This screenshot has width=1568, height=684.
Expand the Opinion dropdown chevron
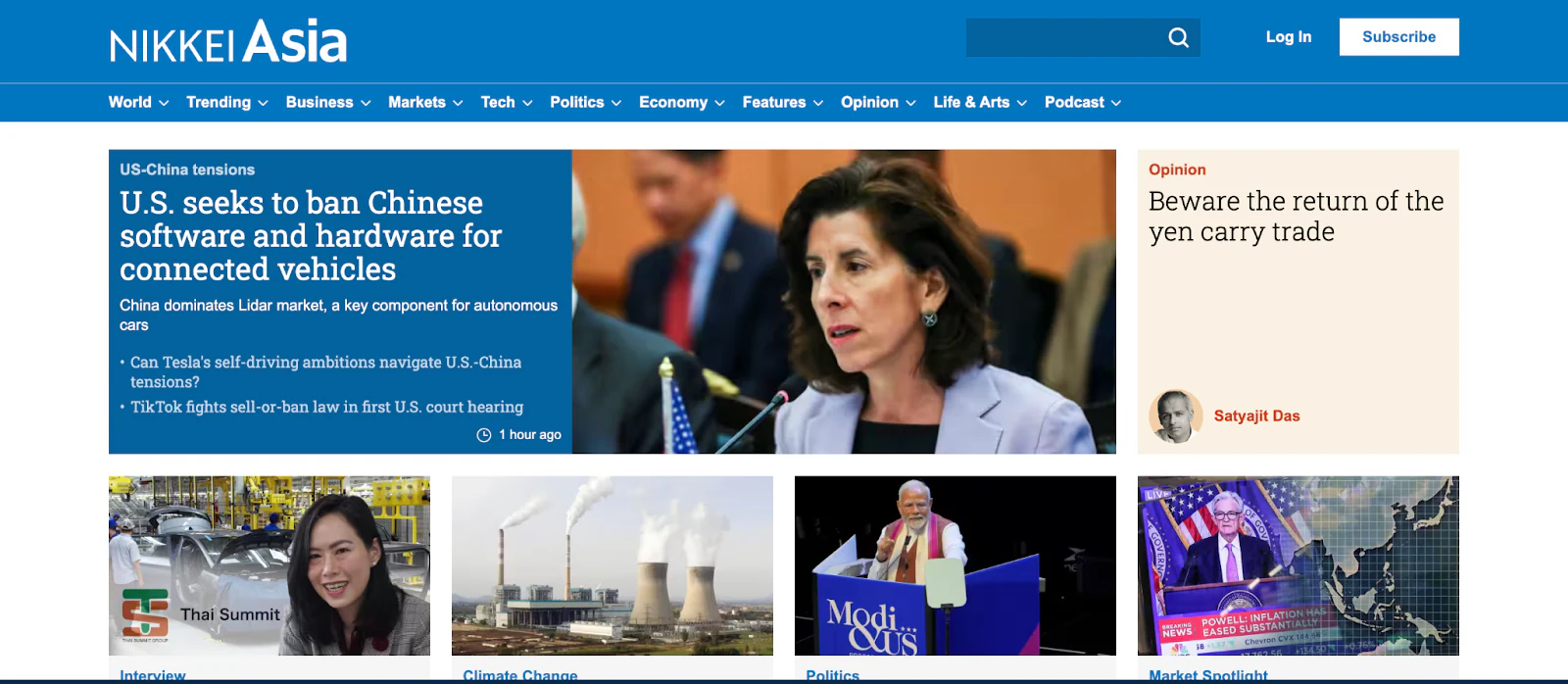910,103
